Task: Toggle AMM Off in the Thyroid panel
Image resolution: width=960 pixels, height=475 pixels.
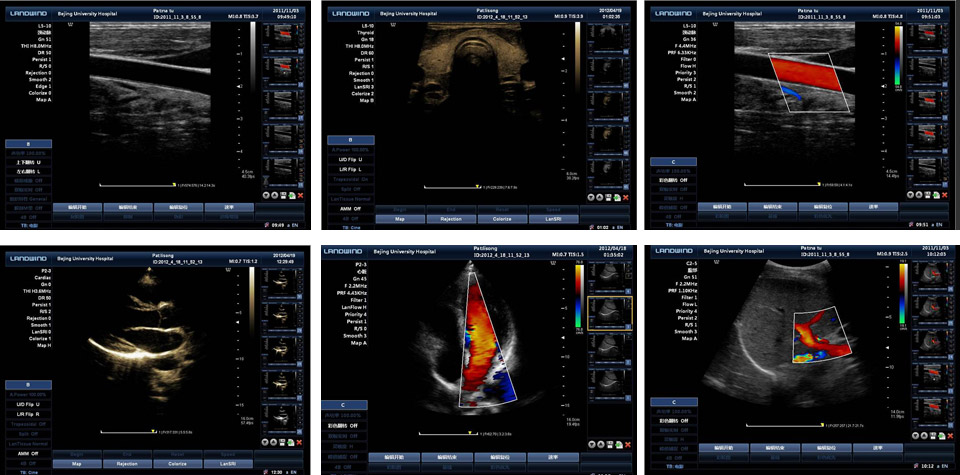Action: 351,209
